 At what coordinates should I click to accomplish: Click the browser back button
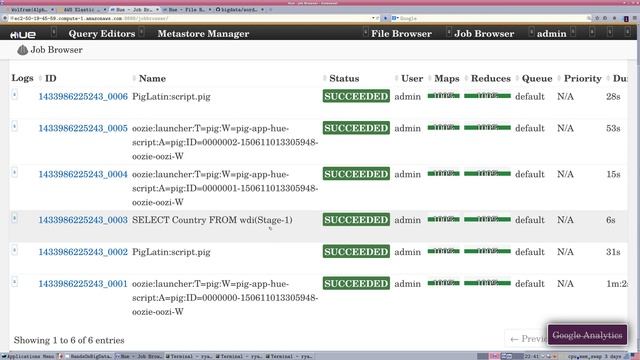[4, 18]
